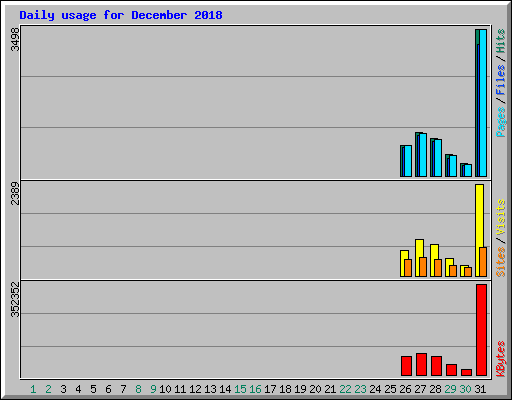Click day label 28 on the axis

435,389
